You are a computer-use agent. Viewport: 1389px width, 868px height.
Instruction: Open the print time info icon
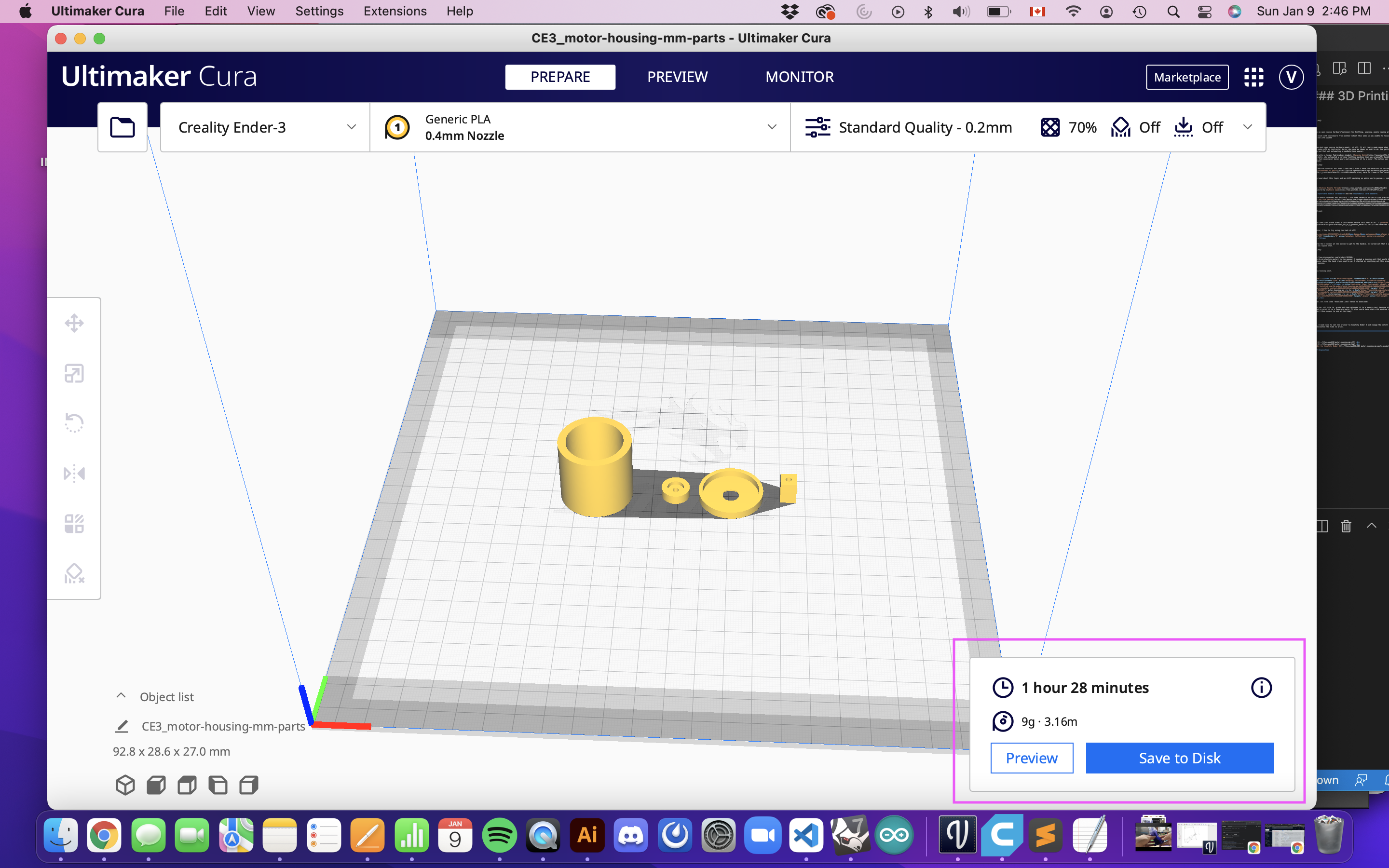(x=1261, y=687)
